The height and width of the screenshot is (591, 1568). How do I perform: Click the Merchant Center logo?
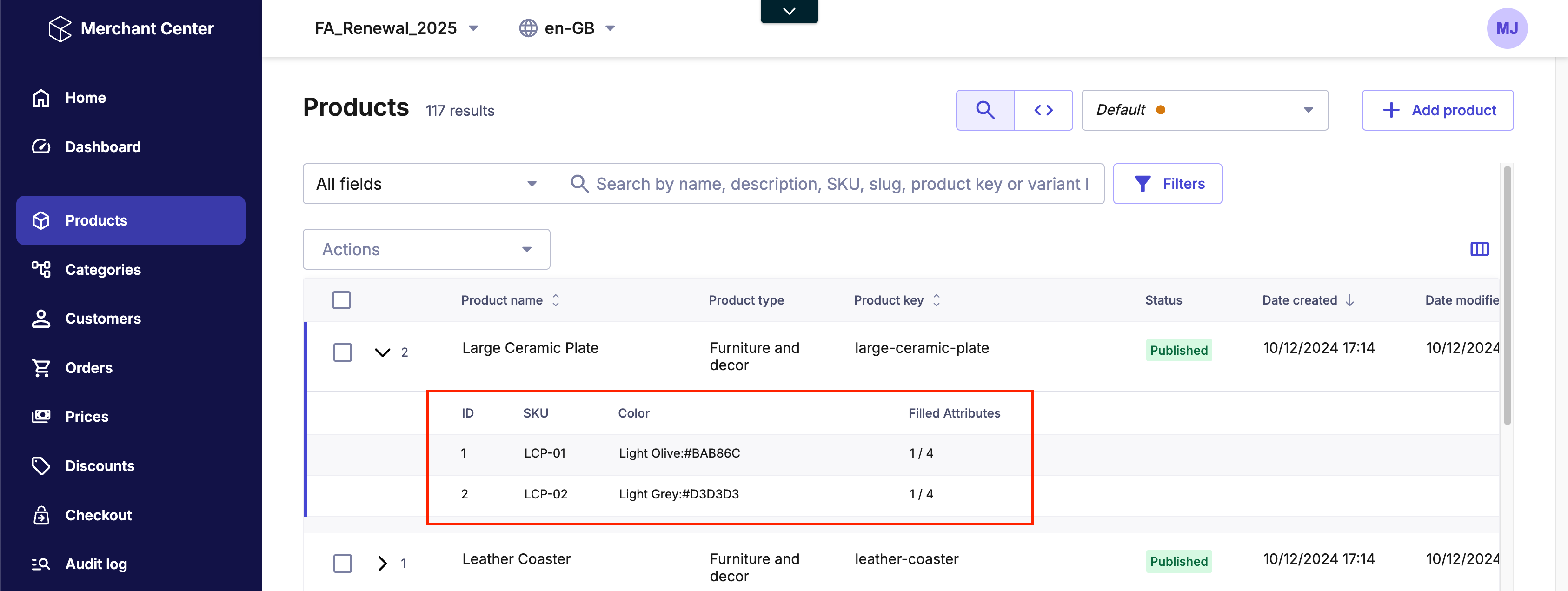pos(60,29)
